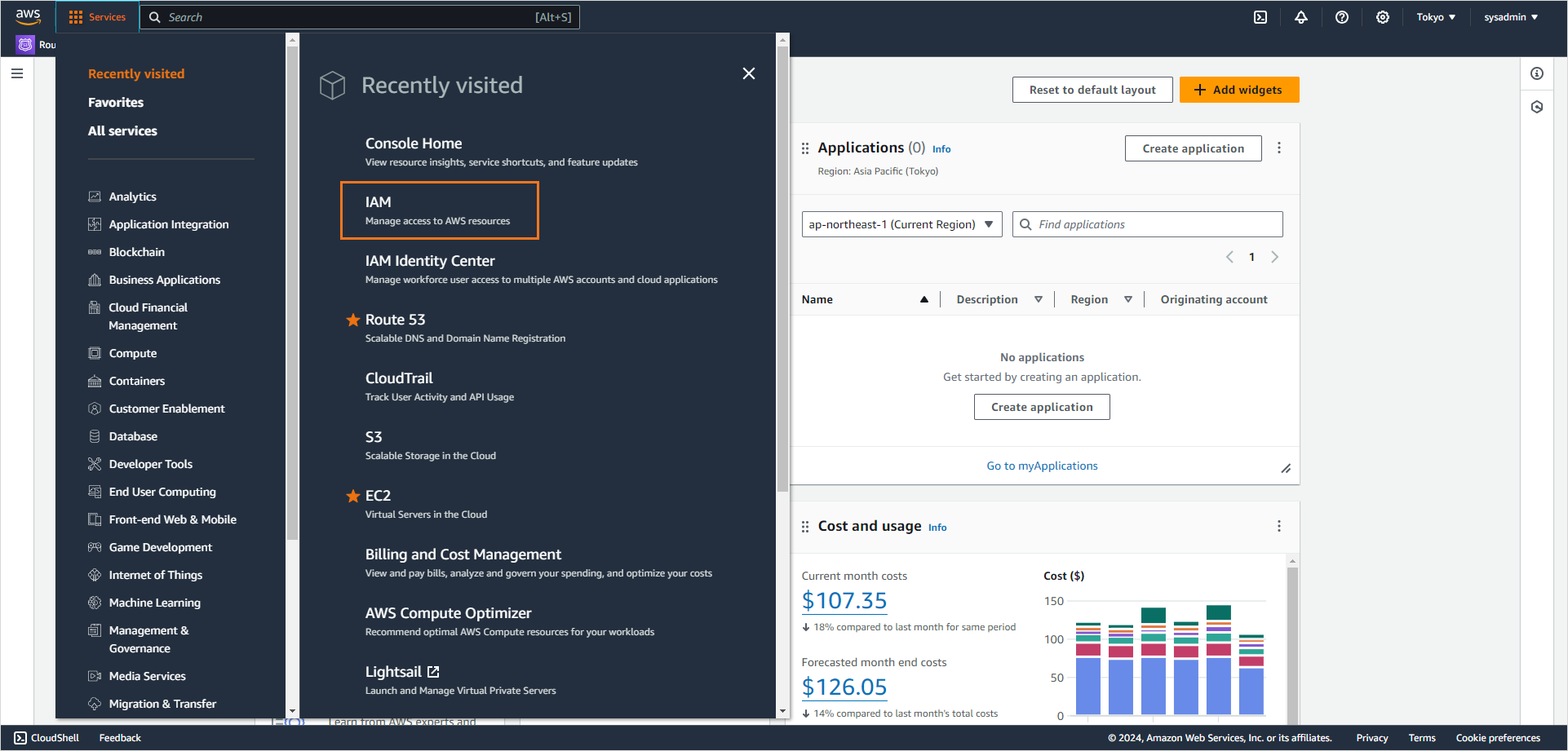Image resolution: width=1568 pixels, height=751 pixels.
Task: Select Favorites in services menu
Action: tap(116, 102)
